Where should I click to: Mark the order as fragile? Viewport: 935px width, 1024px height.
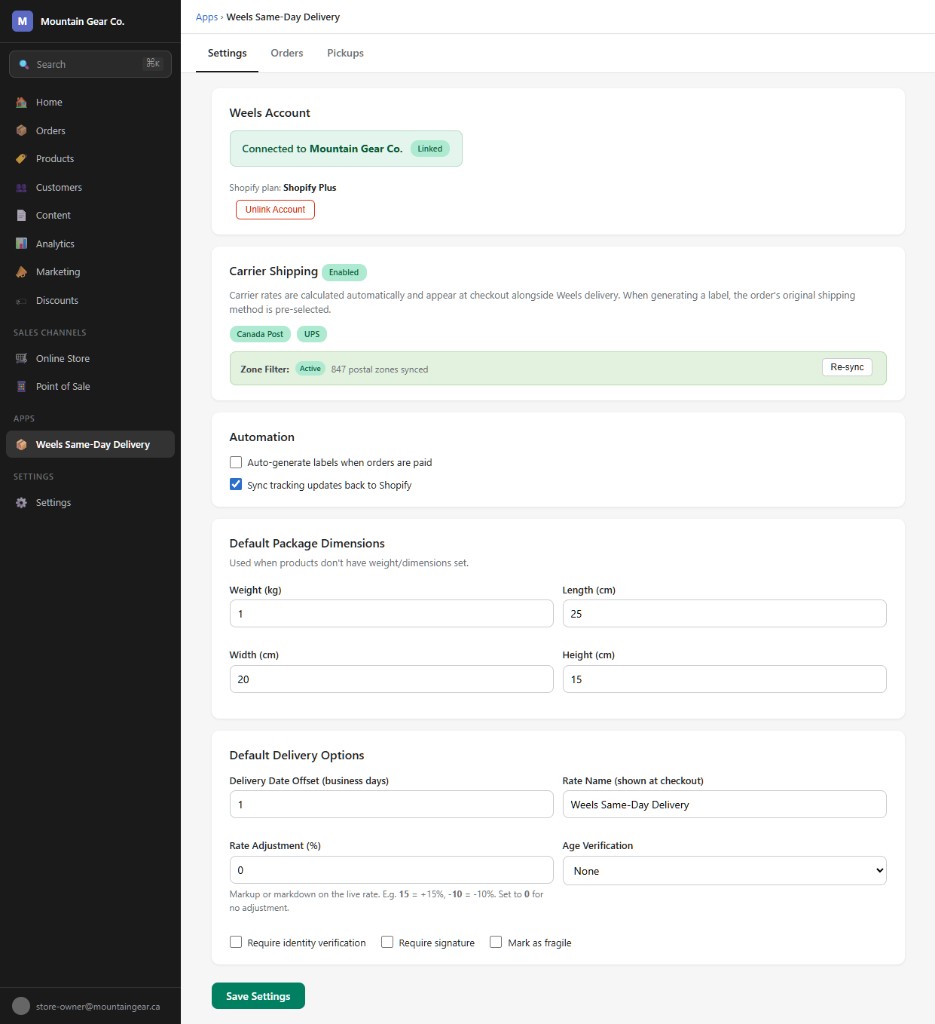pyautogui.click(x=495, y=941)
